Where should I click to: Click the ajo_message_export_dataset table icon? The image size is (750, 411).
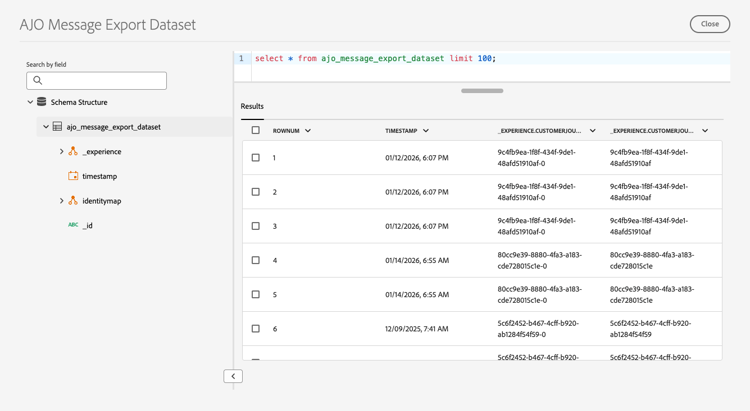tap(57, 127)
